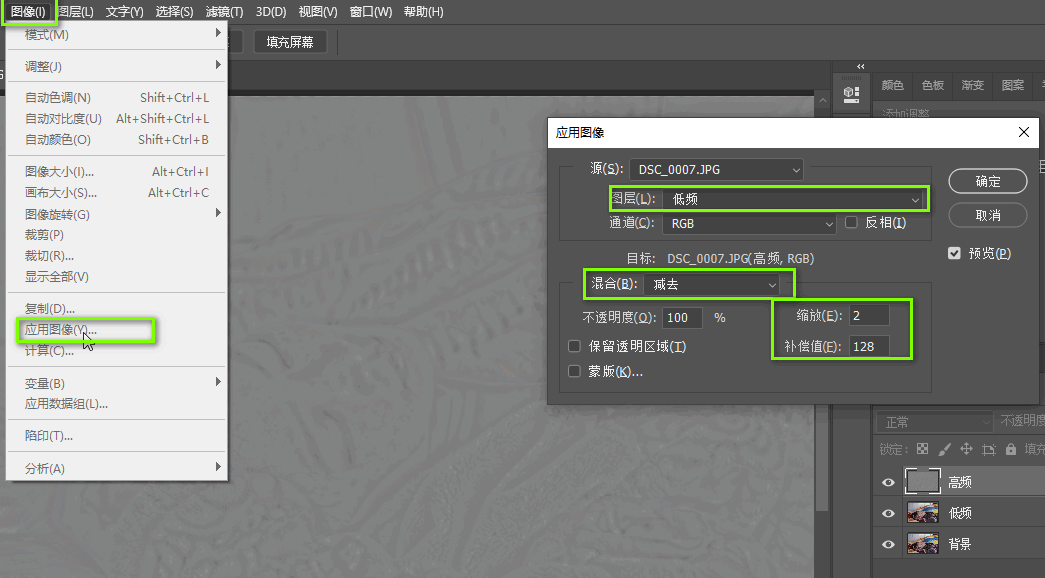Open the 选择(S) menu
The height and width of the screenshot is (578, 1045).
point(174,12)
